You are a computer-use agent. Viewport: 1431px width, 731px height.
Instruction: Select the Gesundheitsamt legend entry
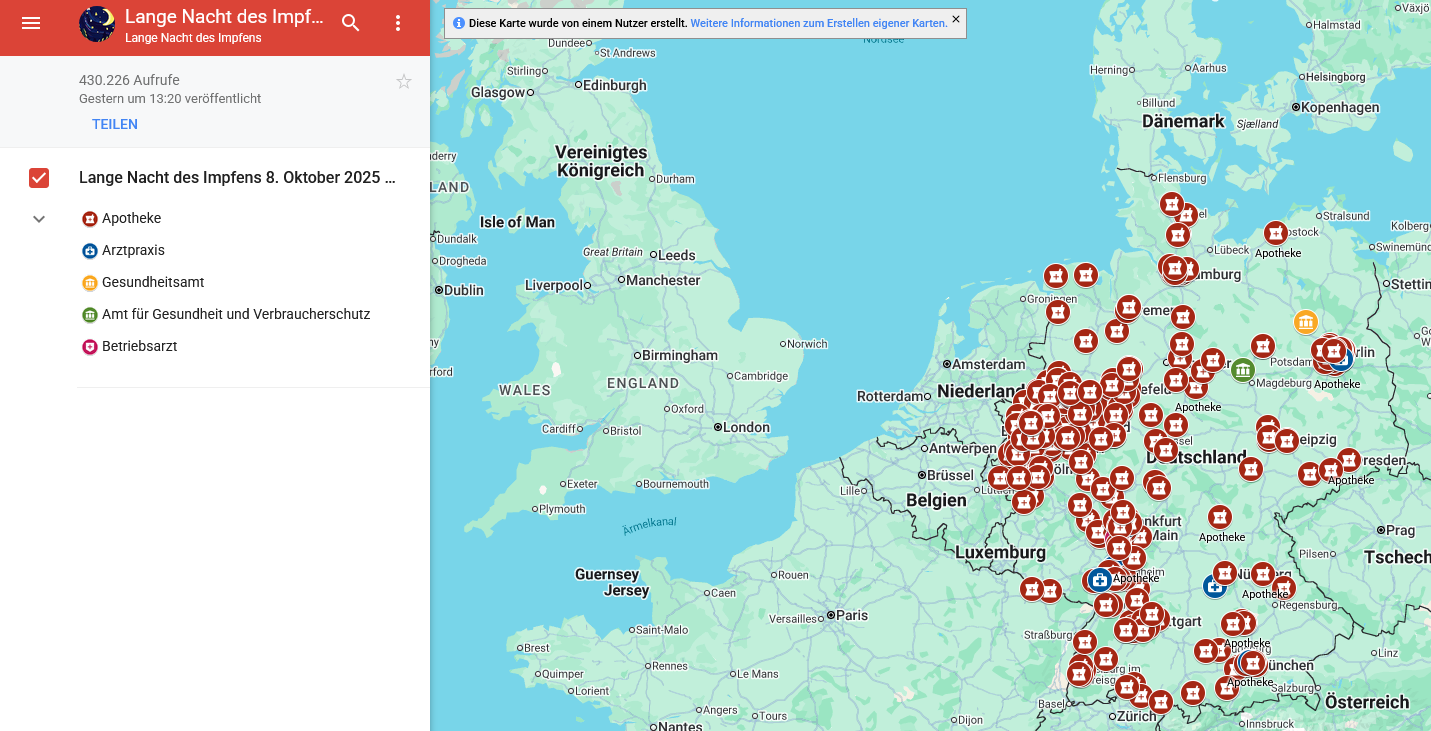(152, 282)
